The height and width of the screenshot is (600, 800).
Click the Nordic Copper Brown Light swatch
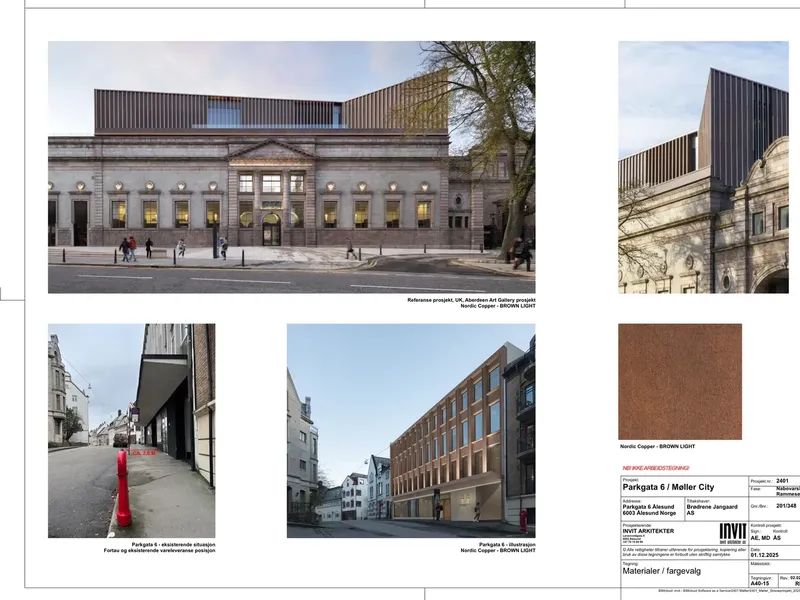(x=680, y=382)
